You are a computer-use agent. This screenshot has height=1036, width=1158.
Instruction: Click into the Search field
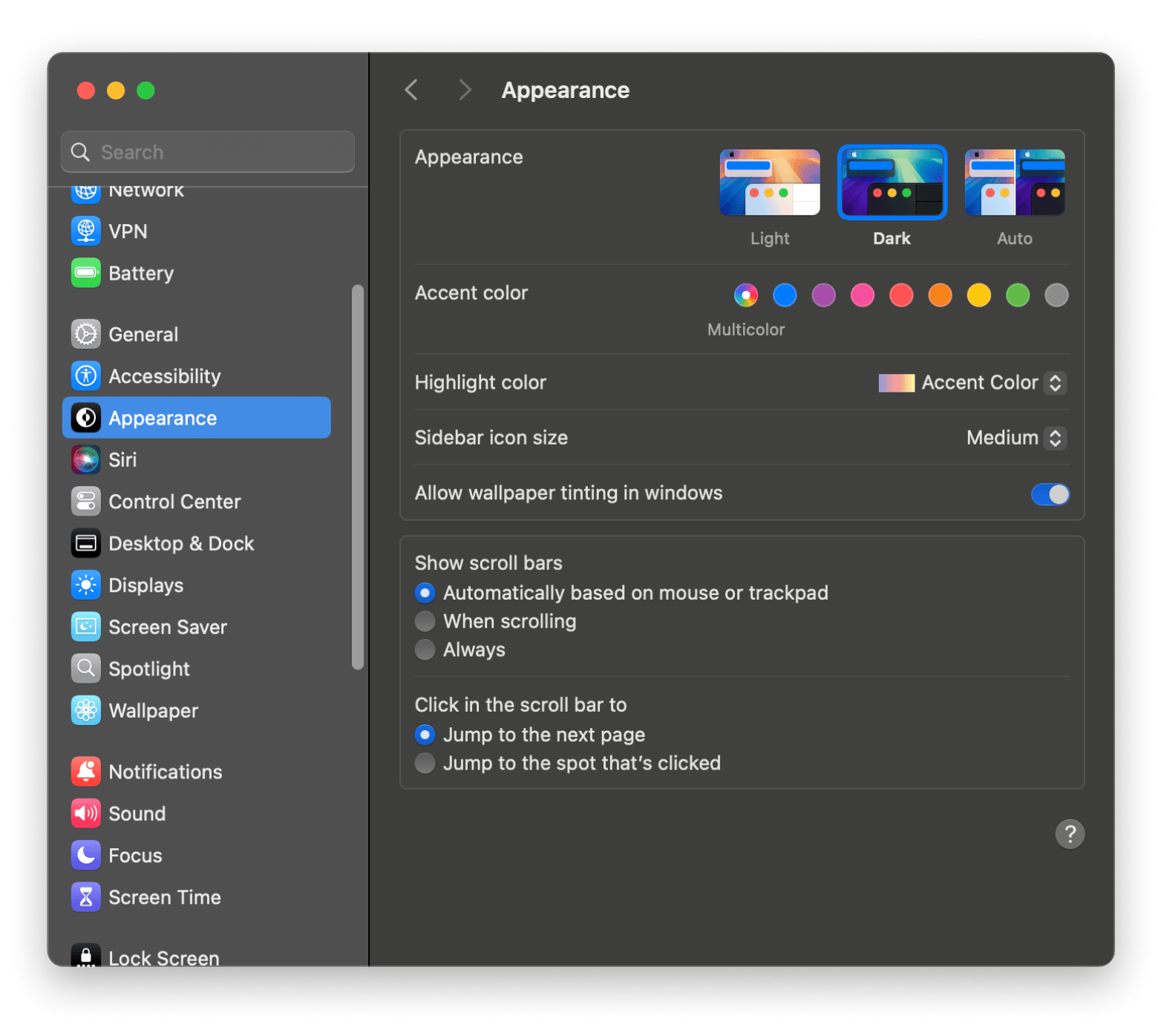point(208,152)
